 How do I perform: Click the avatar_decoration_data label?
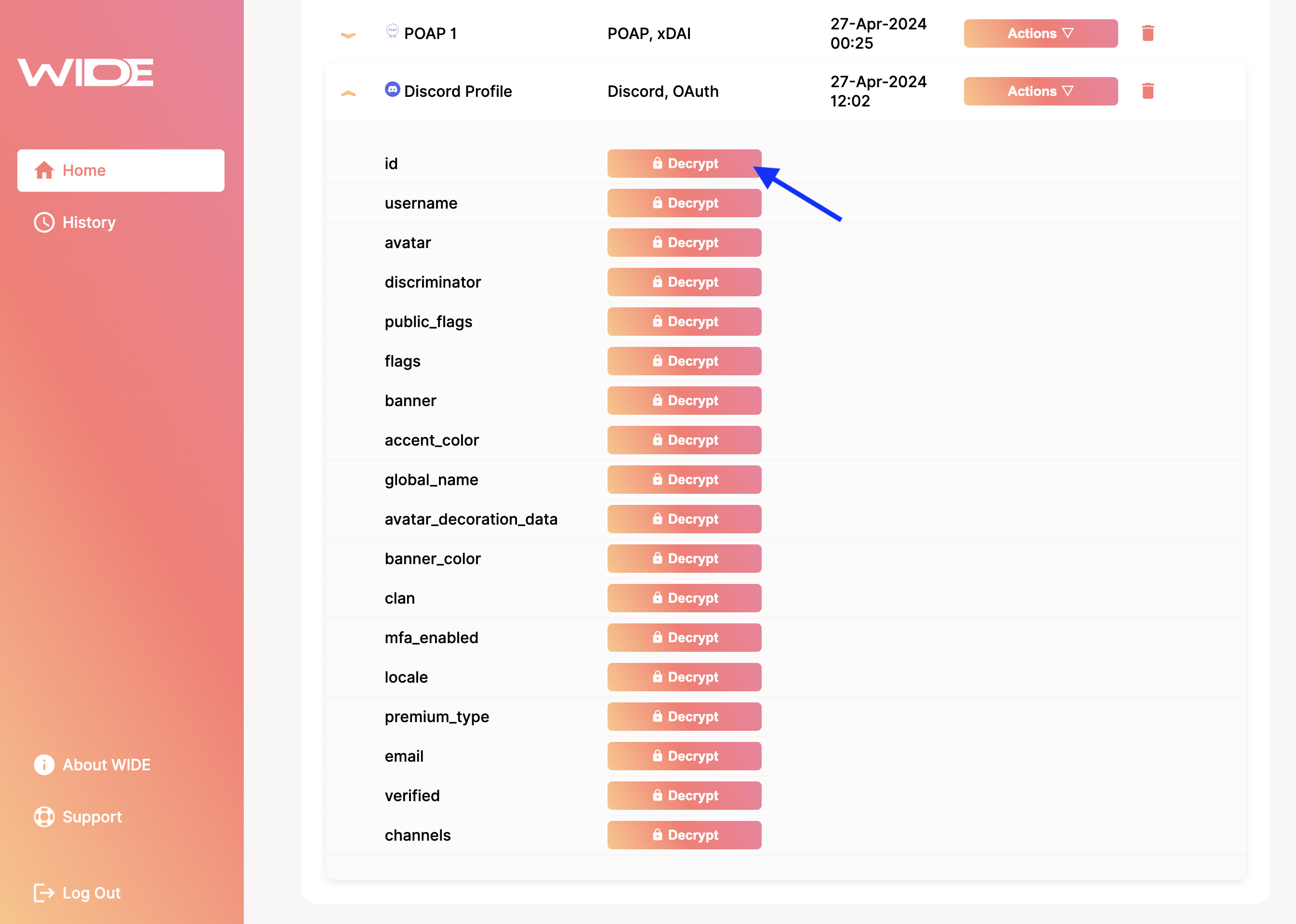coord(471,519)
